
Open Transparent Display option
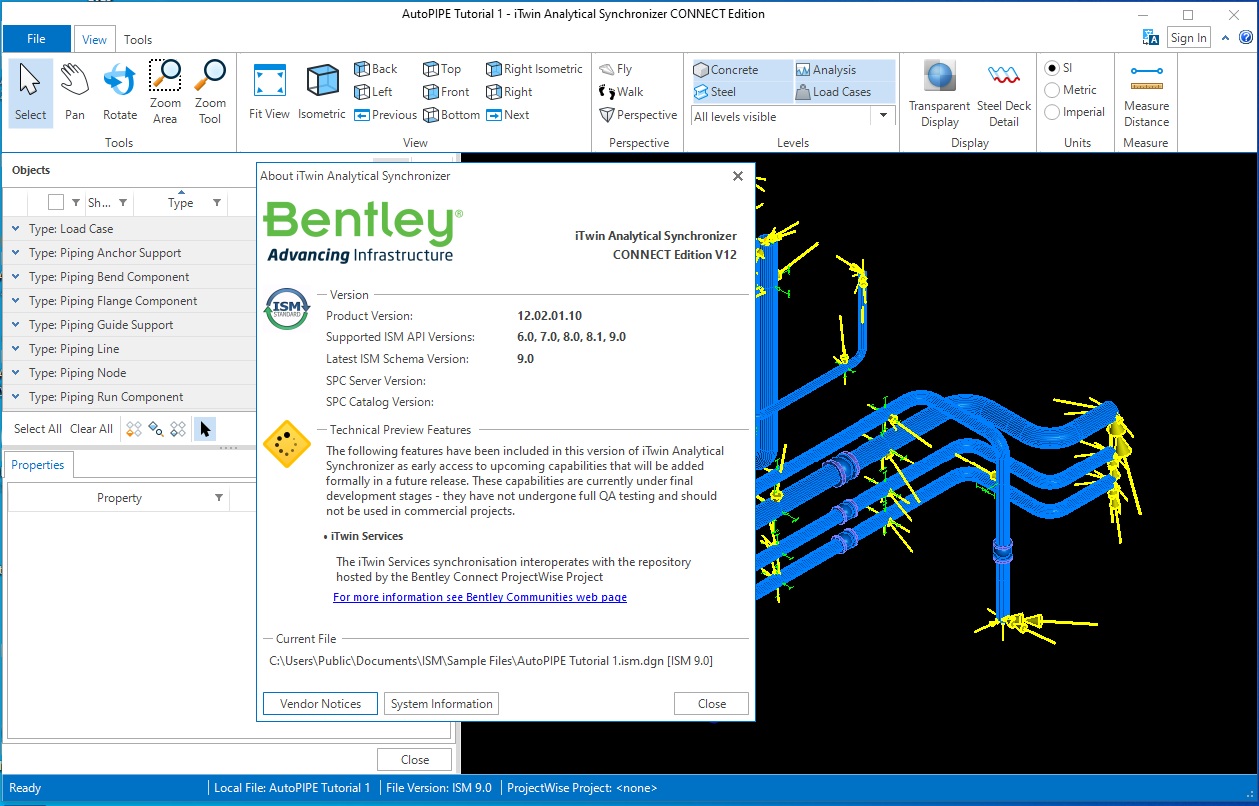point(939,94)
